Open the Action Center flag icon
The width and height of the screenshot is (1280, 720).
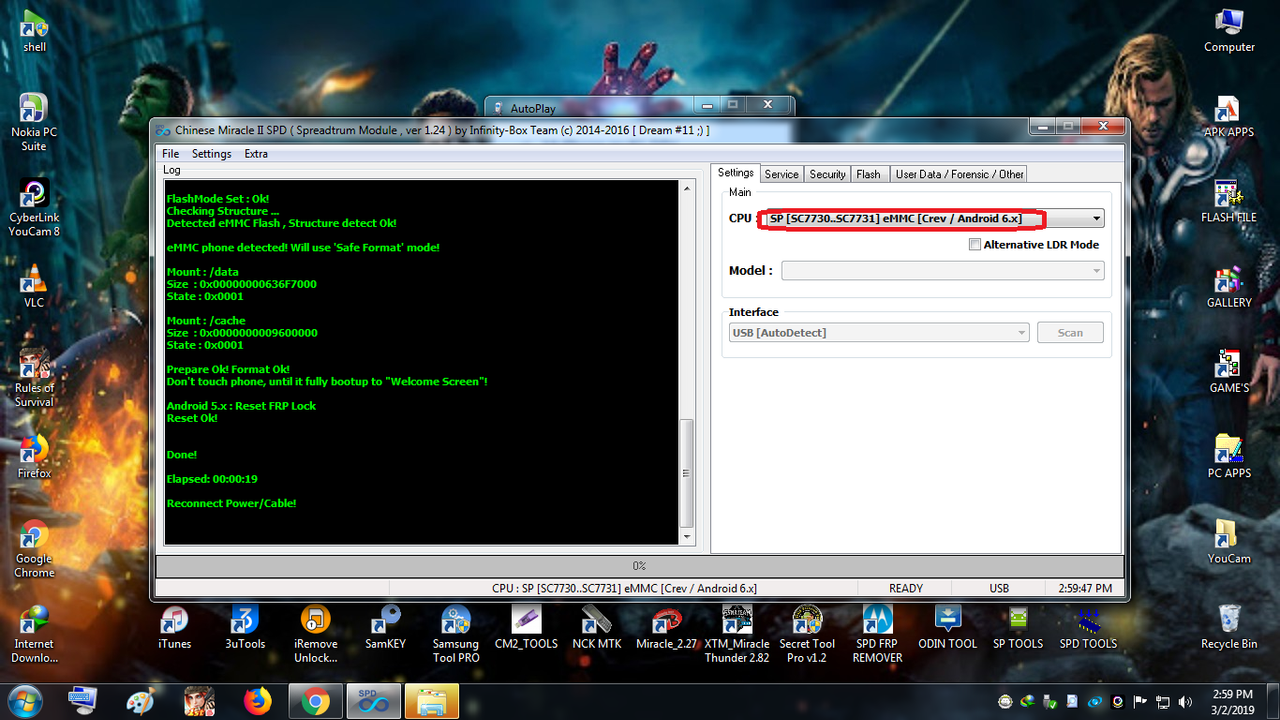point(1140,702)
